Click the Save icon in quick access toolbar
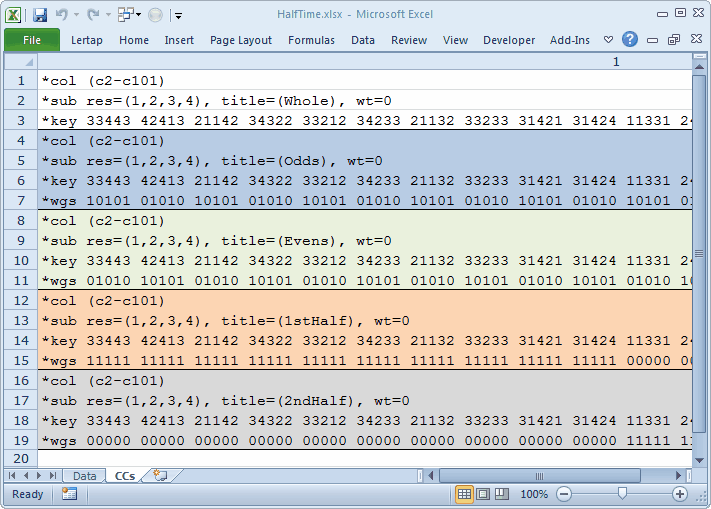Image resolution: width=711 pixels, height=509 pixels. coord(40,15)
